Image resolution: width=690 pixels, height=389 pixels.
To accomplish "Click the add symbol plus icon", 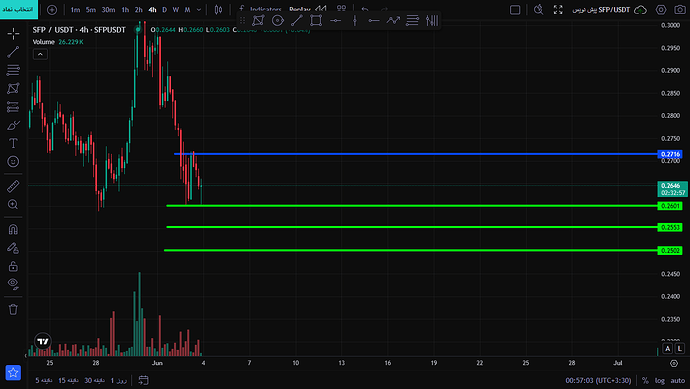I will [x=52, y=10].
